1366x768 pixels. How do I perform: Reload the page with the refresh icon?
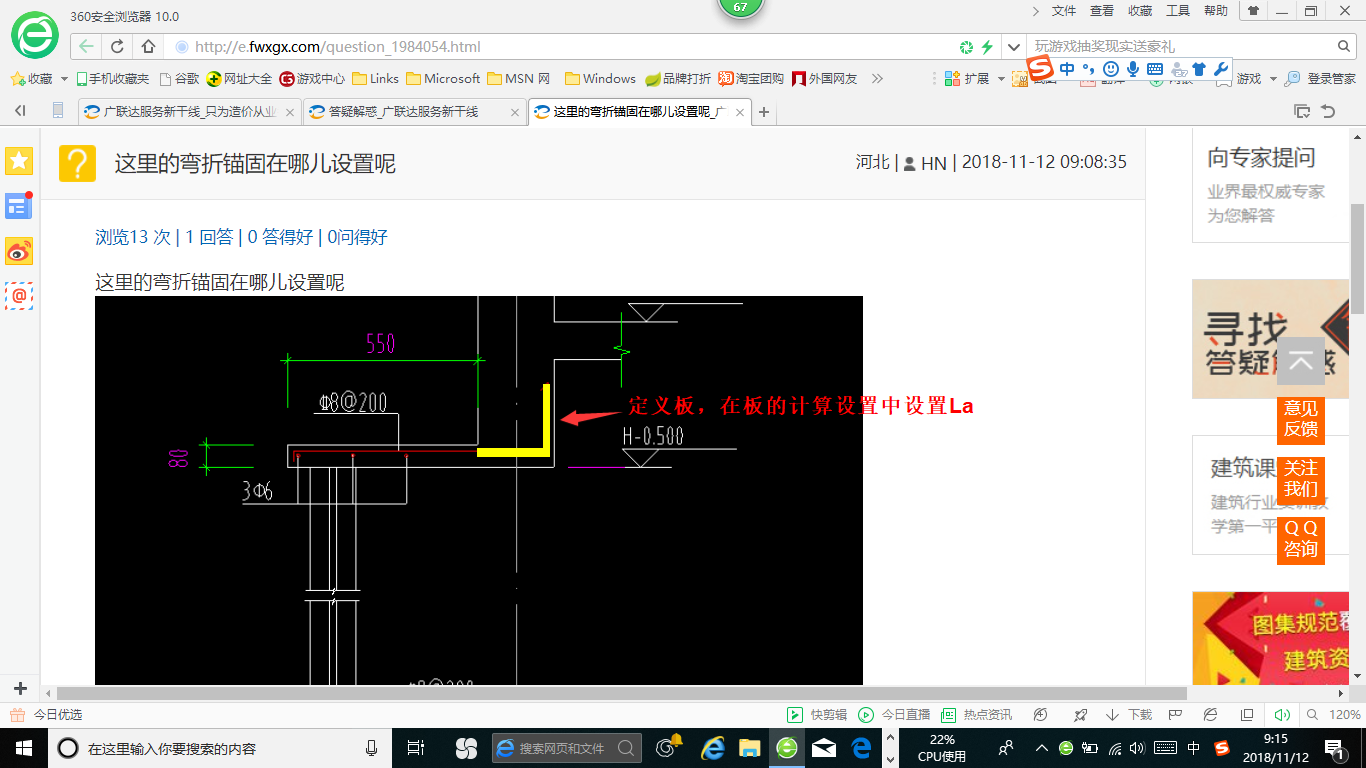pyautogui.click(x=117, y=46)
